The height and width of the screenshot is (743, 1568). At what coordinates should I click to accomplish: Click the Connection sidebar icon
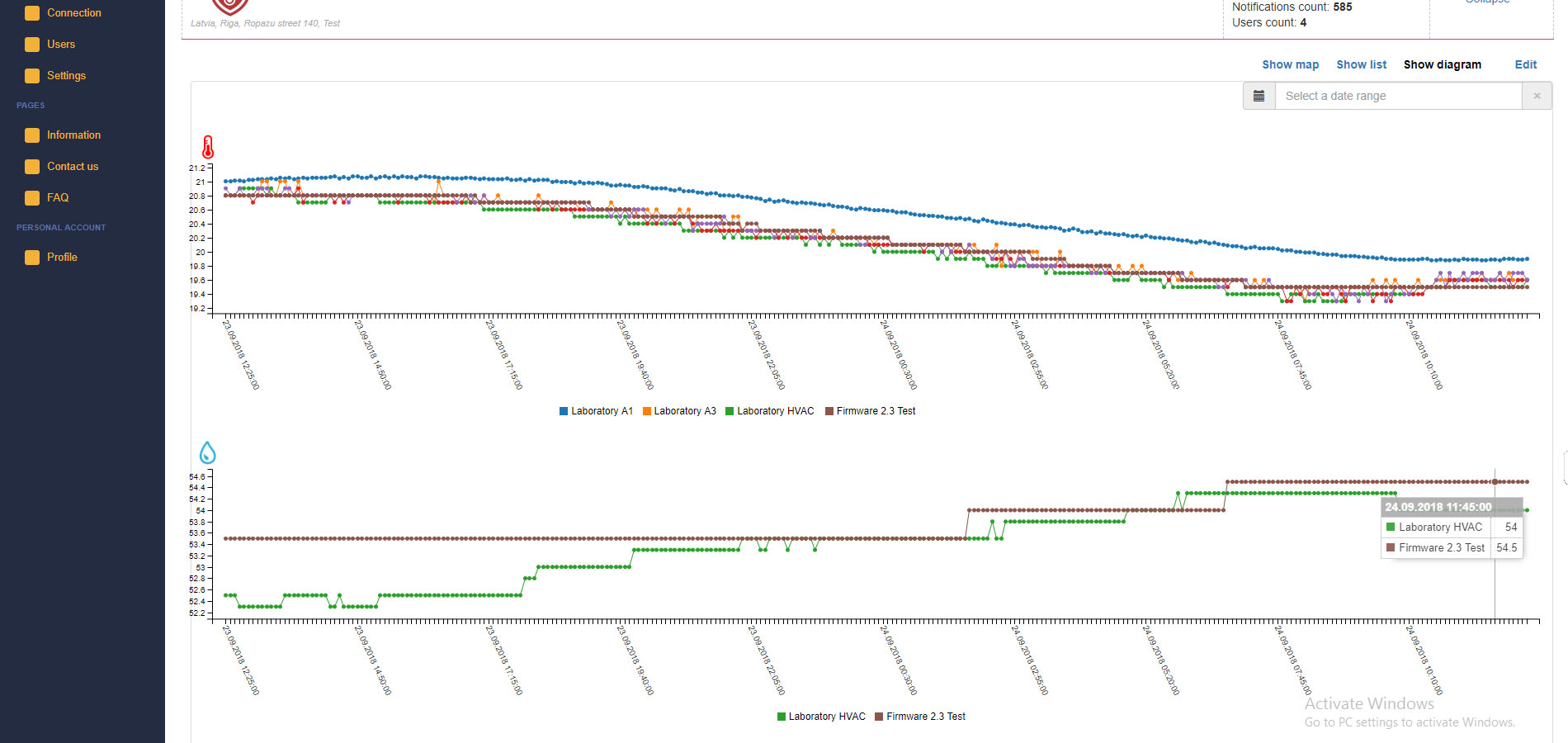click(31, 12)
